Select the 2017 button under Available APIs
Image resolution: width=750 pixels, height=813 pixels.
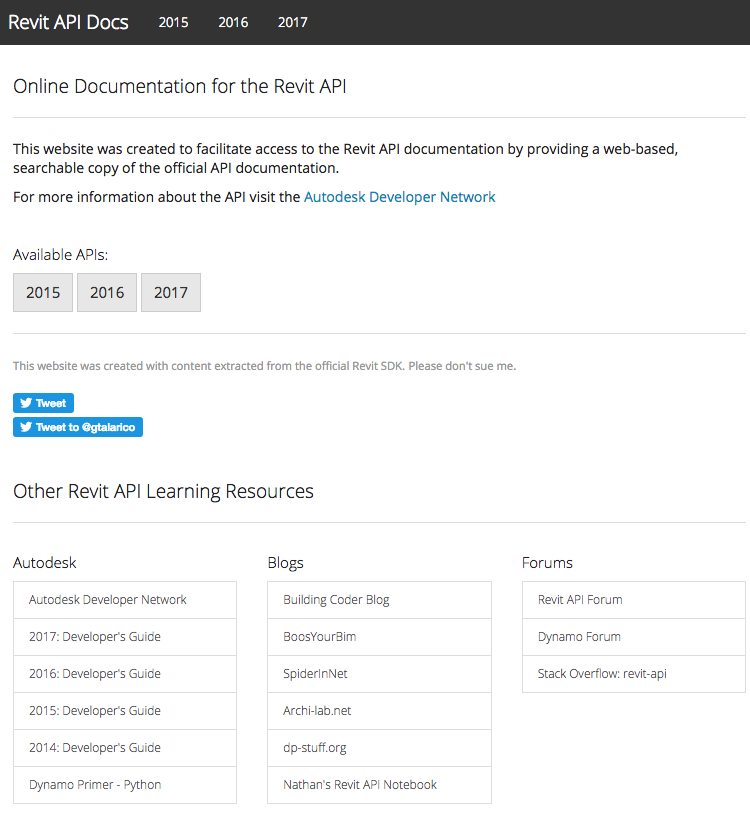click(x=171, y=293)
